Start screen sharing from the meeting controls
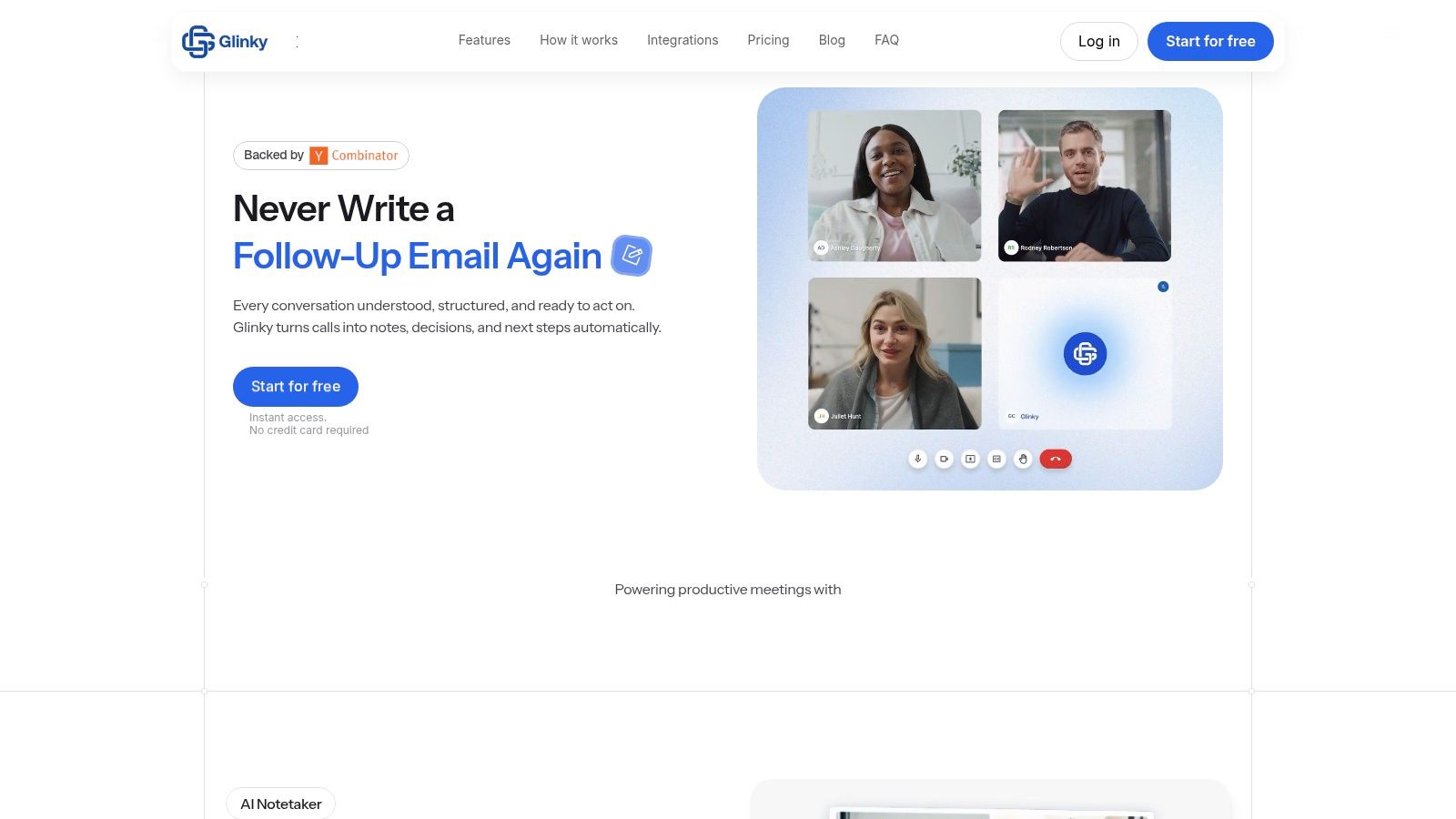Image resolution: width=1456 pixels, height=819 pixels. point(970,459)
